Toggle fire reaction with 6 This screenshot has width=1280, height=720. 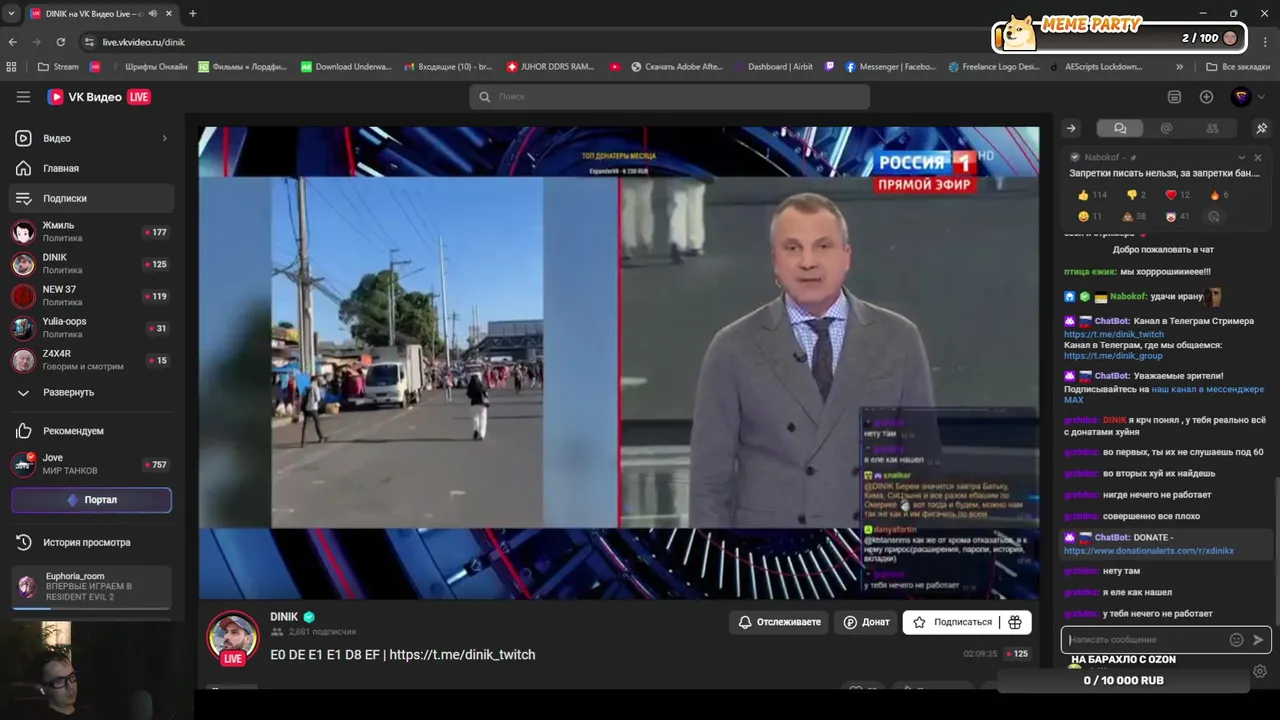point(1219,195)
